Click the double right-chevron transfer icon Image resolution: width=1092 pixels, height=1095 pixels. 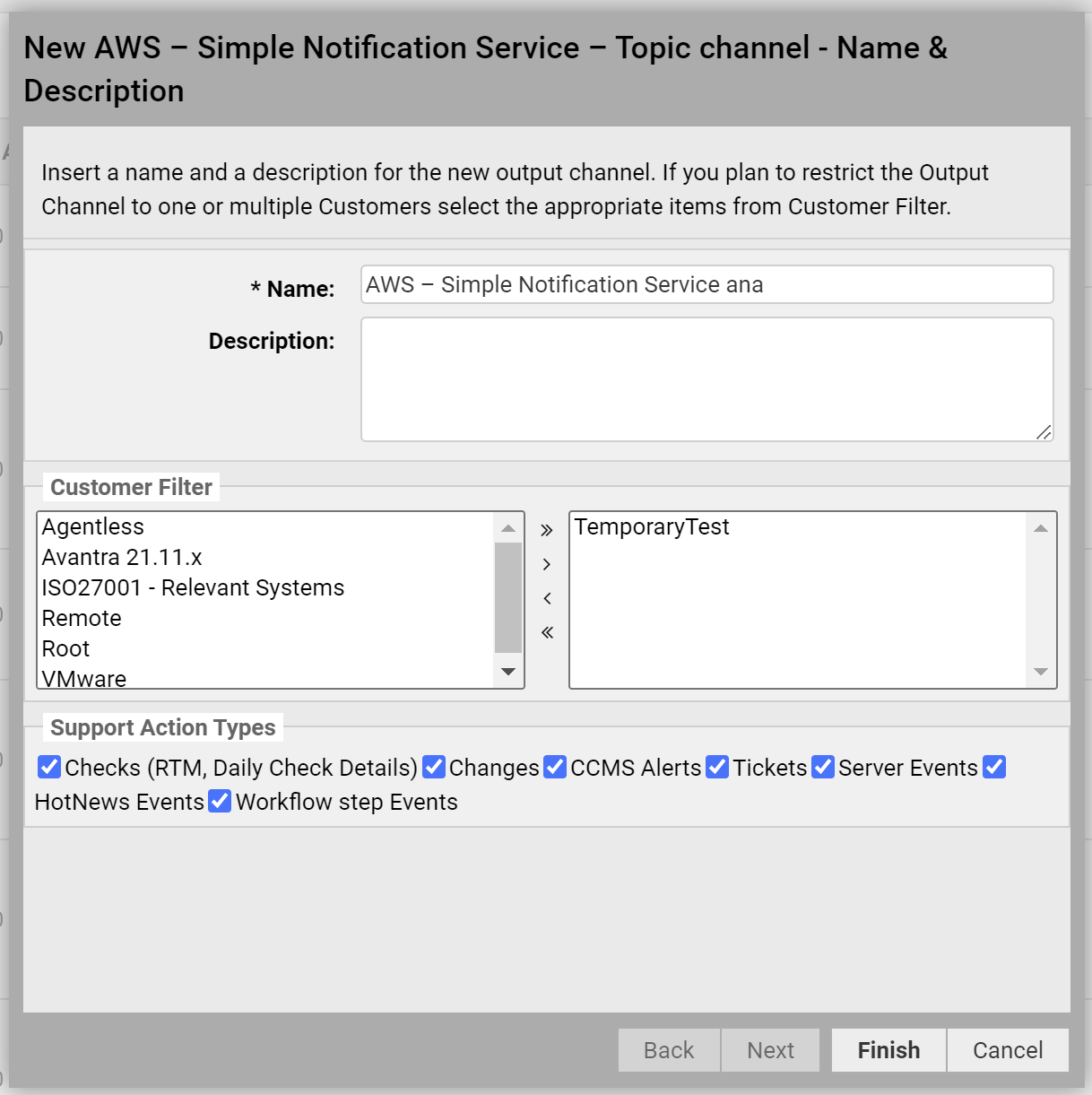tap(547, 529)
